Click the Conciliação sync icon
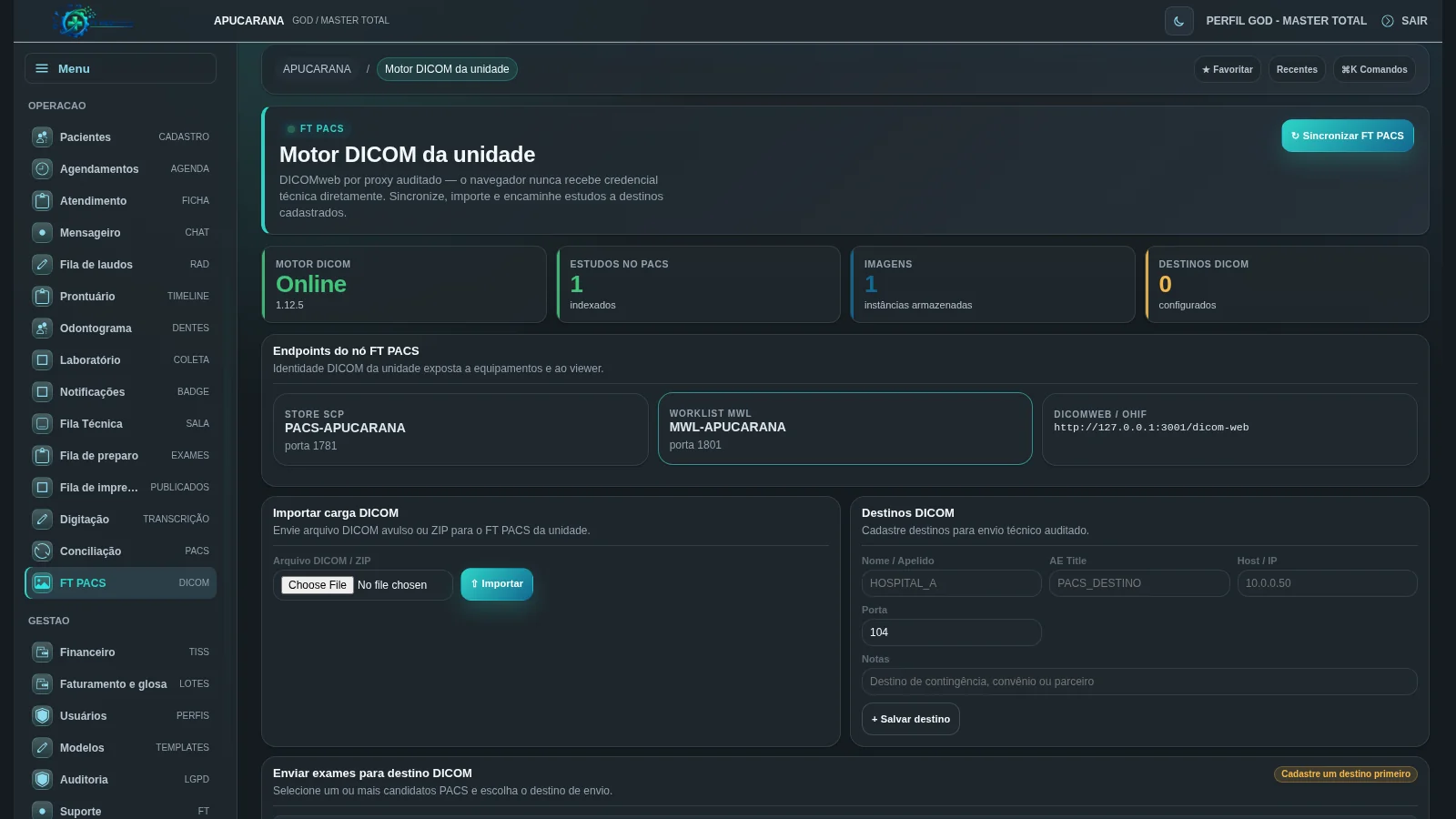This screenshot has height=819, width=1456. point(42,551)
